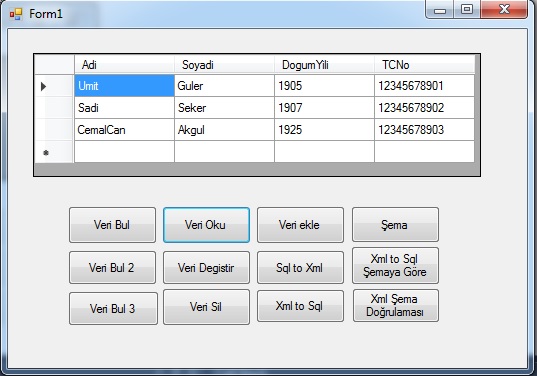The height and width of the screenshot is (376, 537).
Task: Select the cell containing Akgul
Action: click(224, 130)
